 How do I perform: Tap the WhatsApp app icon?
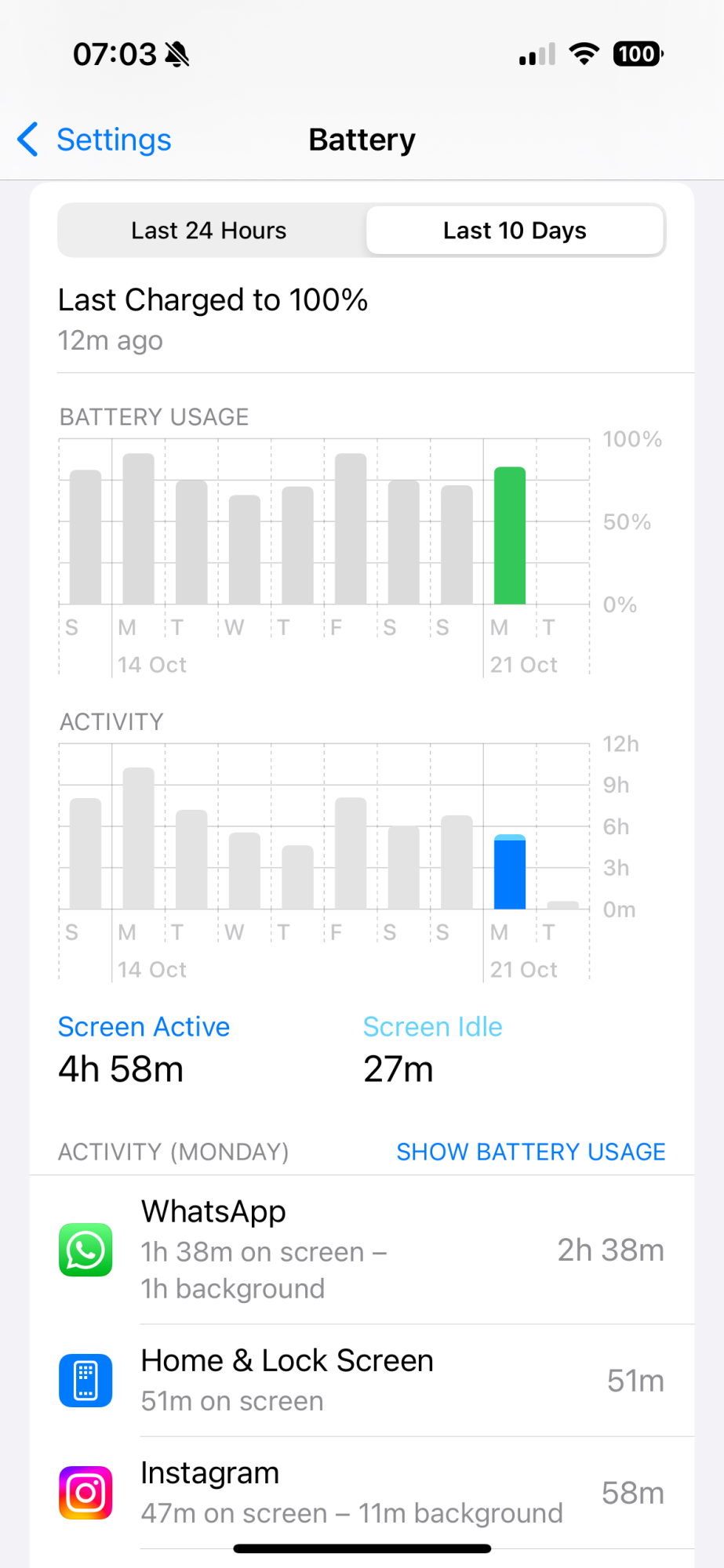[x=85, y=1250]
